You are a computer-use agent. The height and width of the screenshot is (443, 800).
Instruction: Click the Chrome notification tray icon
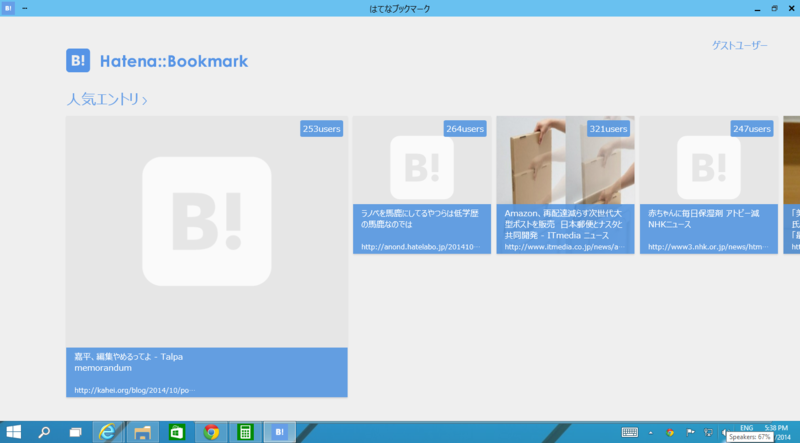(x=670, y=432)
